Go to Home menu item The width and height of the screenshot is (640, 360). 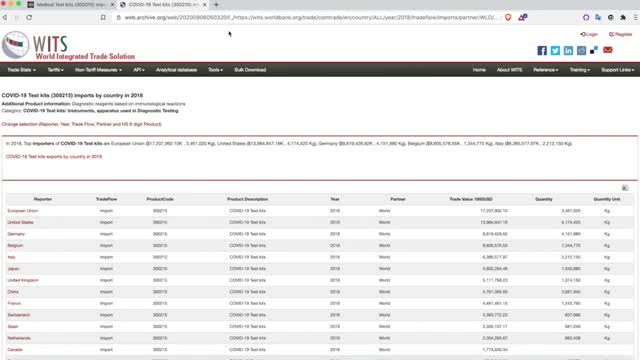[x=479, y=70]
